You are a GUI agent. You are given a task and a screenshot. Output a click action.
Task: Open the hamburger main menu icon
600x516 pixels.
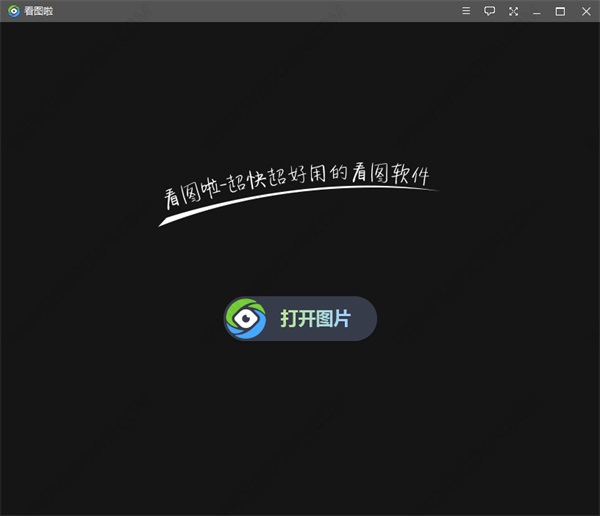(x=466, y=11)
